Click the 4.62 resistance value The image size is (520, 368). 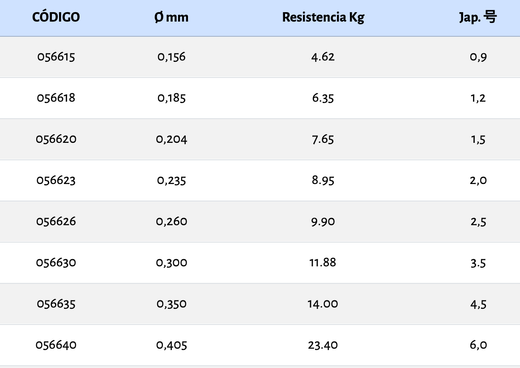(323, 57)
